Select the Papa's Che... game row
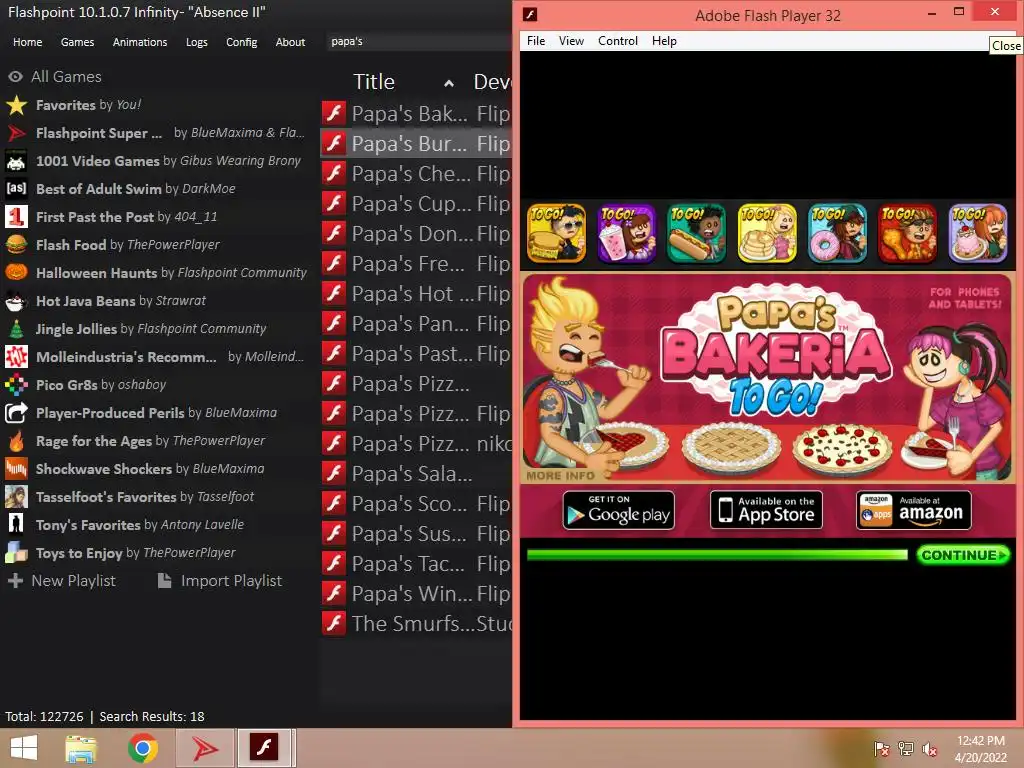Image resolution: width=1024 pixels, height=768 pixels. [x=416, y=174]
